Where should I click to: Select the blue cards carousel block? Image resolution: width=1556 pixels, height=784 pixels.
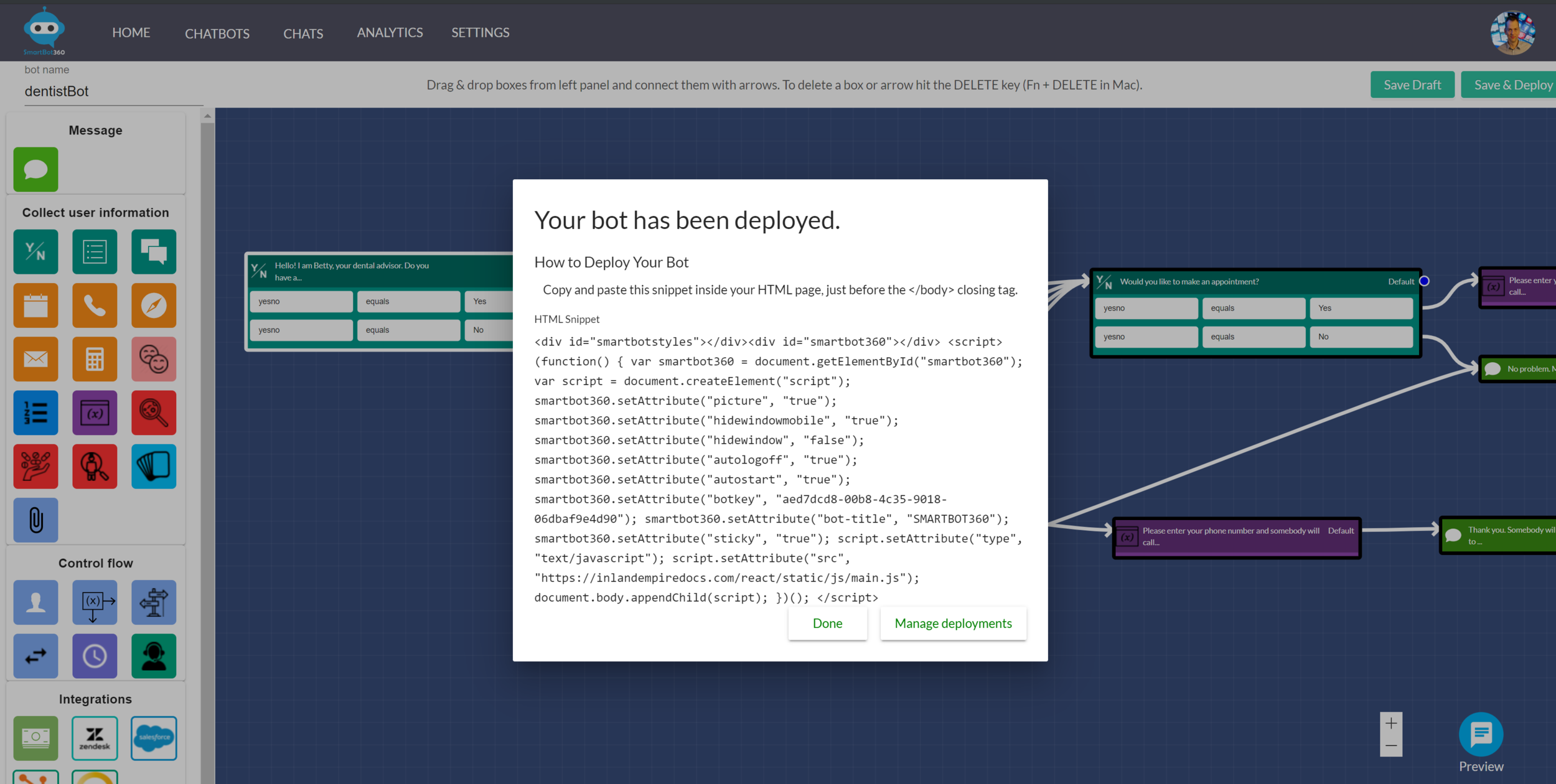point(154,466)
